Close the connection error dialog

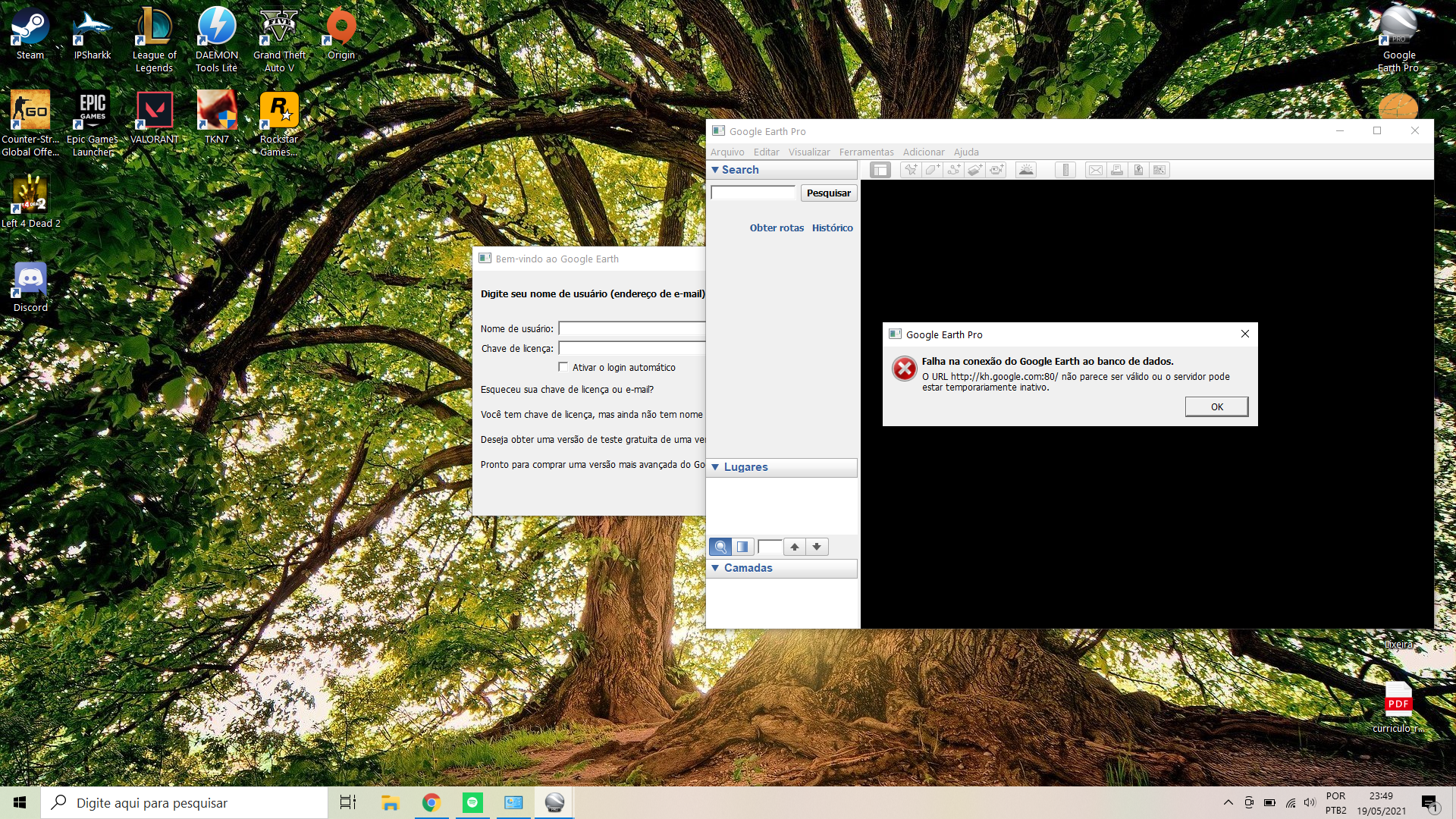1244,334
